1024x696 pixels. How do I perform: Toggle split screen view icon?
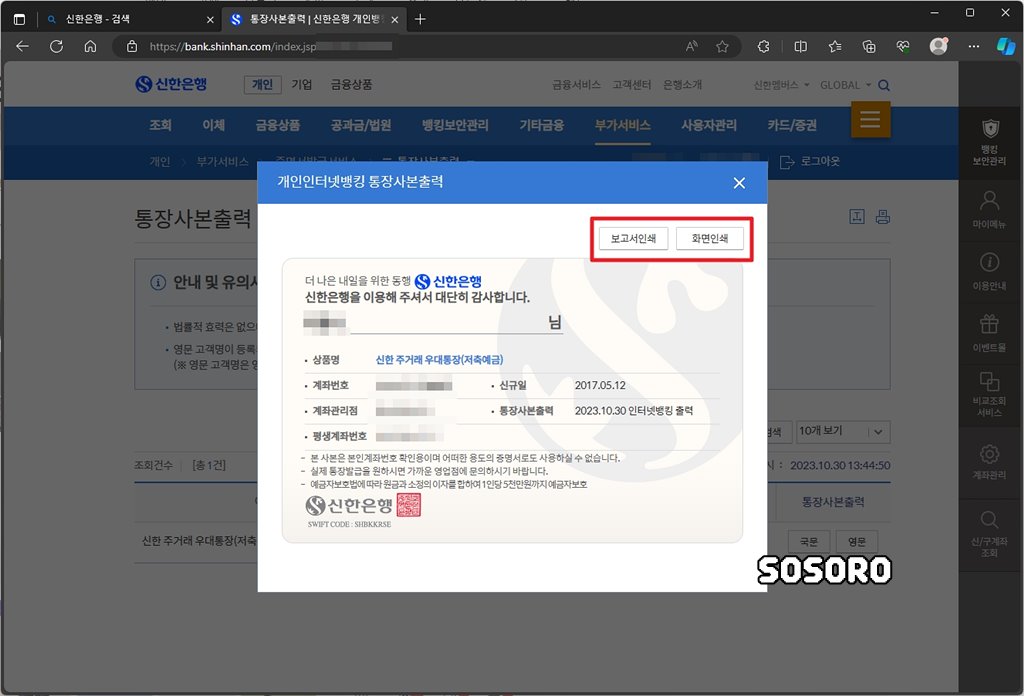click(801, 46)
